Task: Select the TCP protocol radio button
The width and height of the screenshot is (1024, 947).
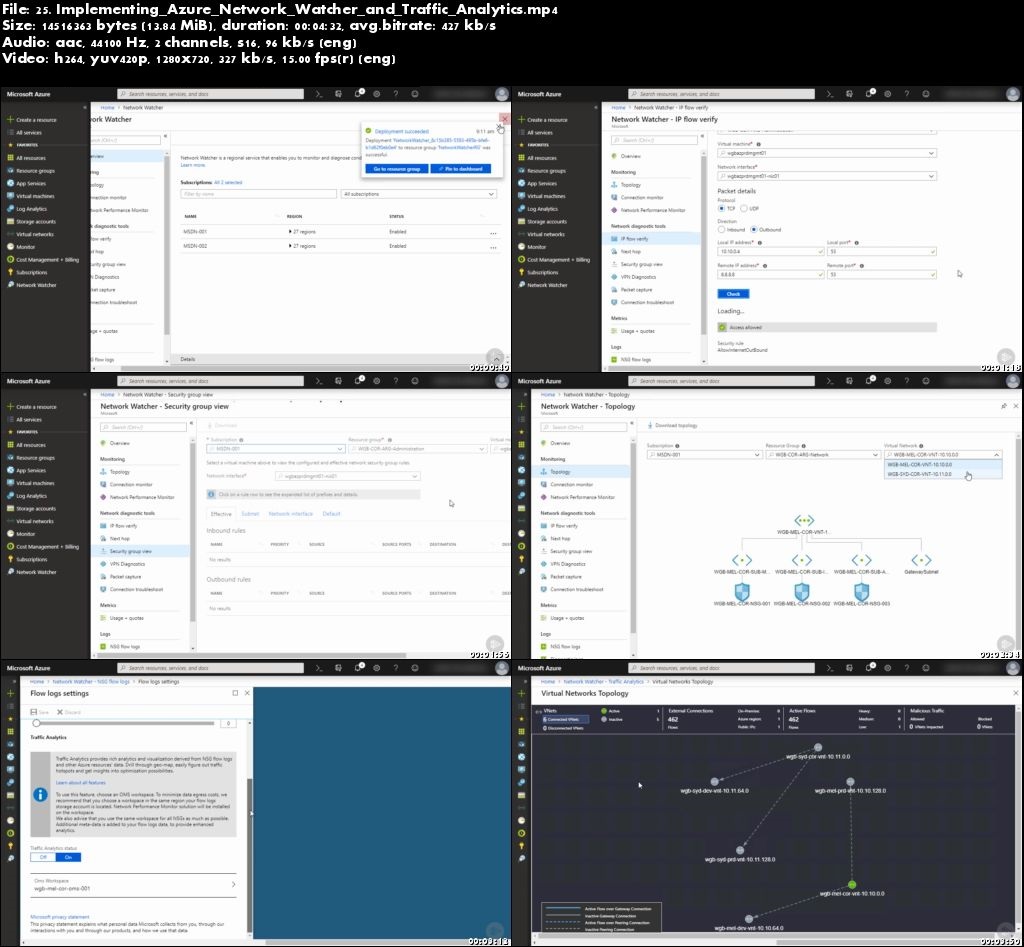Action: click(722, 208)
